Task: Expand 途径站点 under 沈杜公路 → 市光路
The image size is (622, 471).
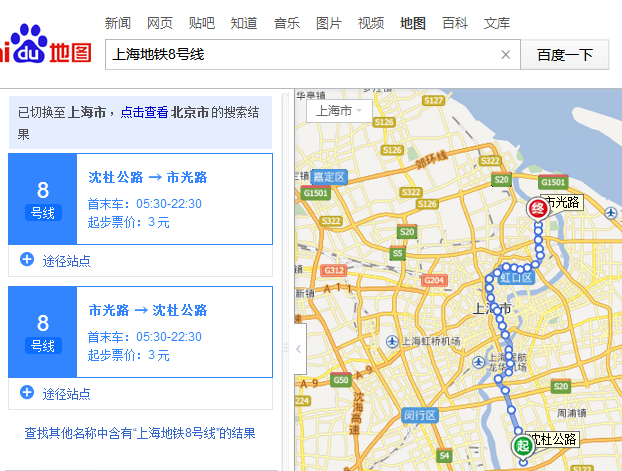Action: (x=56, y=261)
